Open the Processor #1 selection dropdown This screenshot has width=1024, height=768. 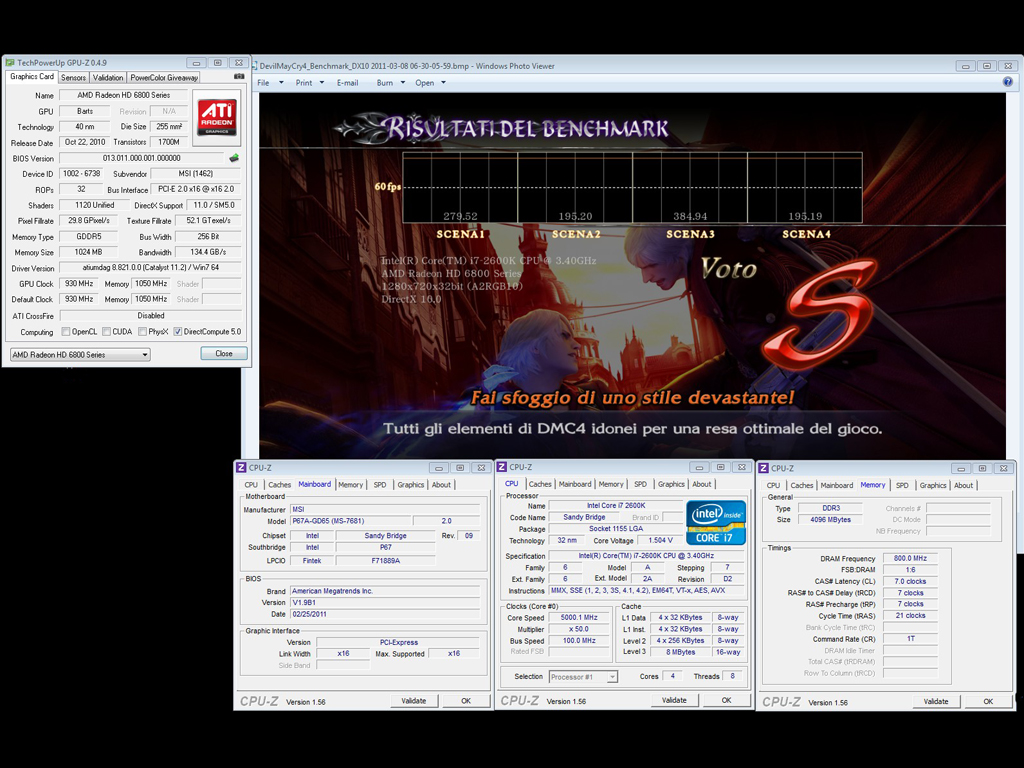pos(583,677)
